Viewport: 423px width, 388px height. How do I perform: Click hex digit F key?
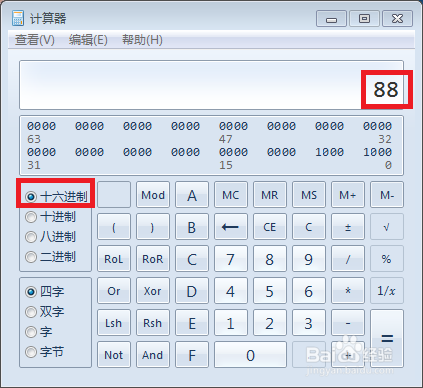(x=192, y=355)
